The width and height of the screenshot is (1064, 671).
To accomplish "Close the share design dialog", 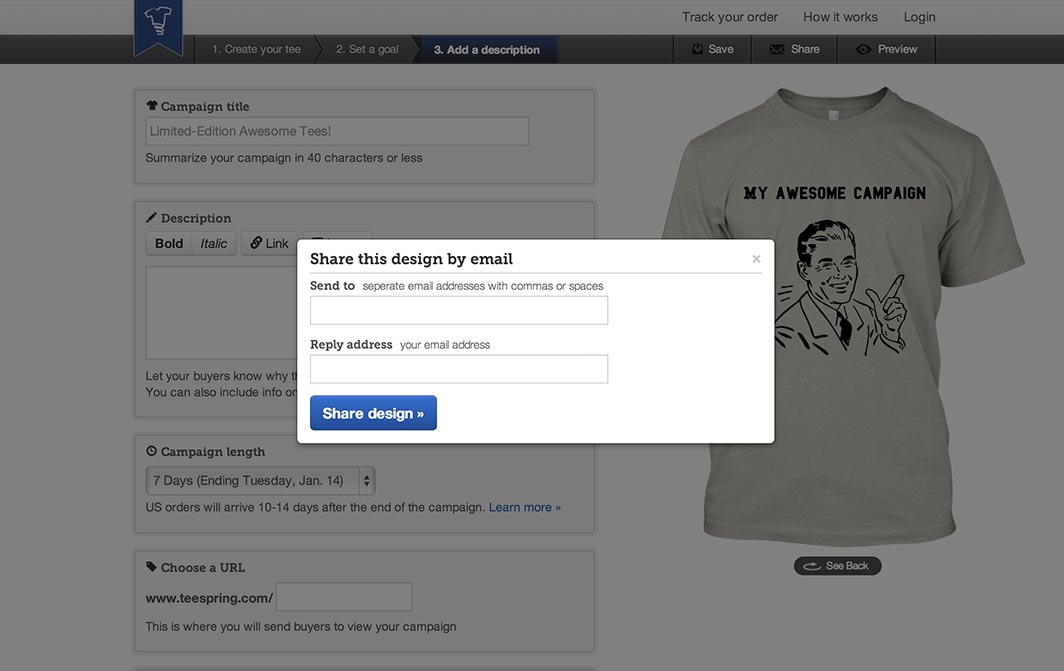I will point(756,259).
